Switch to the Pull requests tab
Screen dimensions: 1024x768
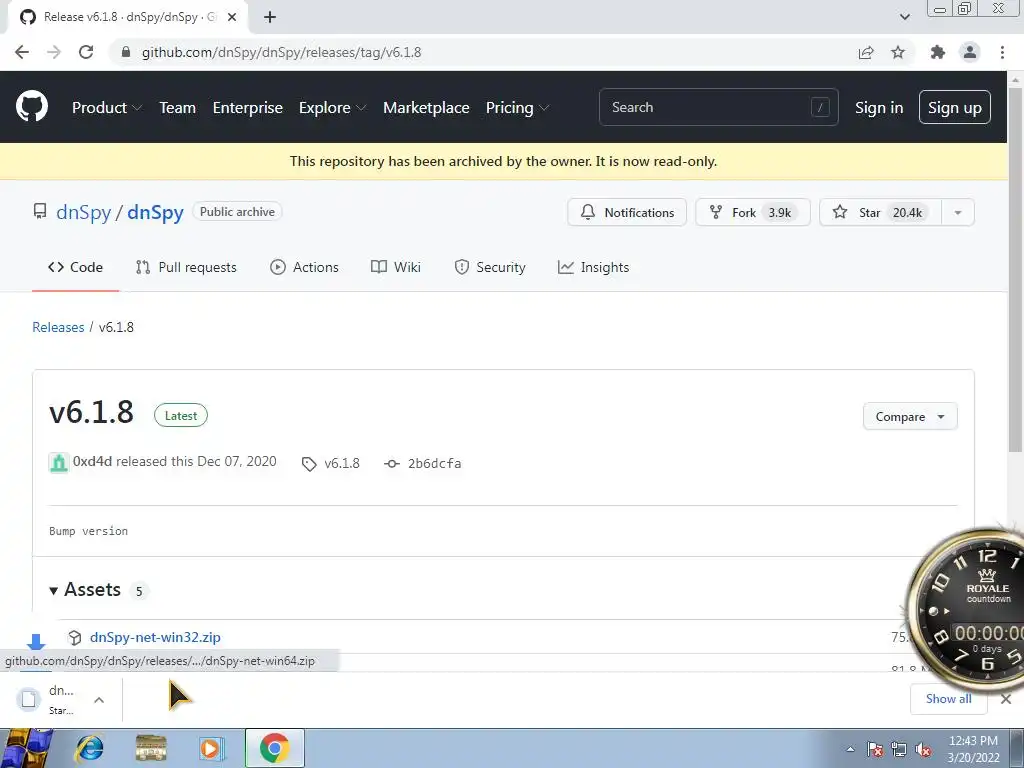tap(186, 267)
